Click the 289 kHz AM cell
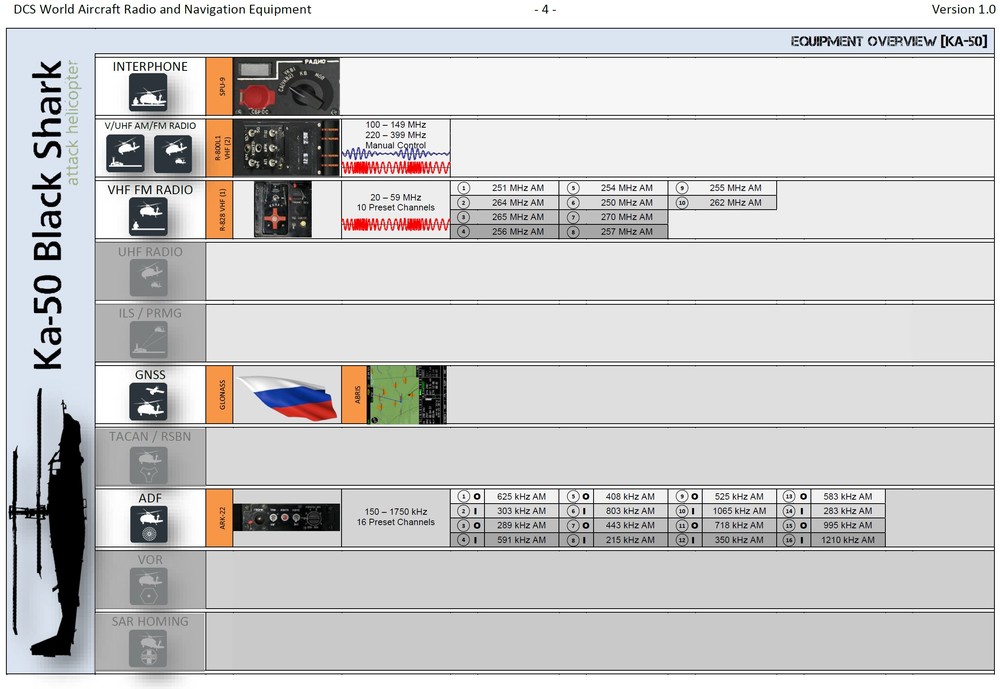 pyautogui.click(x=522, y=526)
